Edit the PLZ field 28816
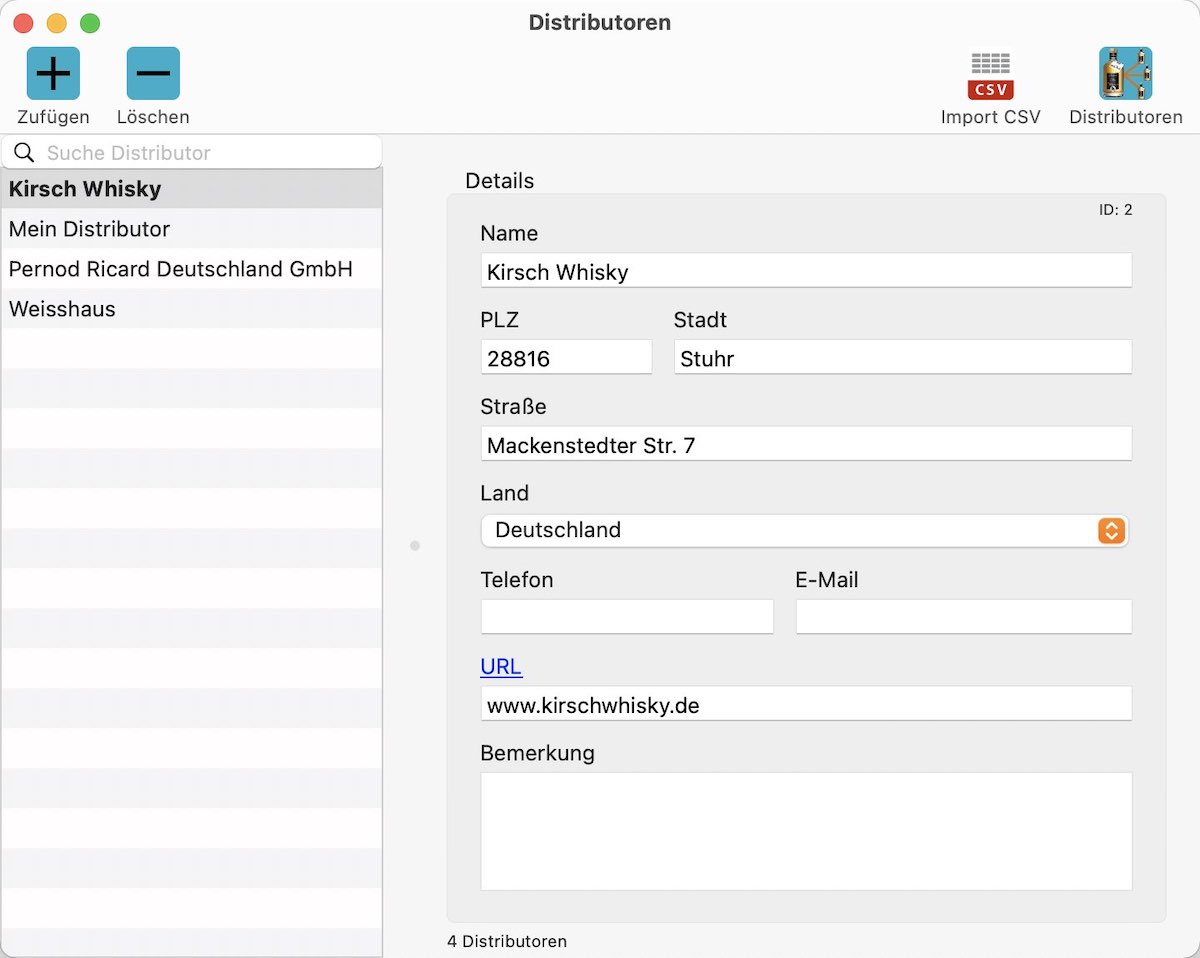 (566, 358)
